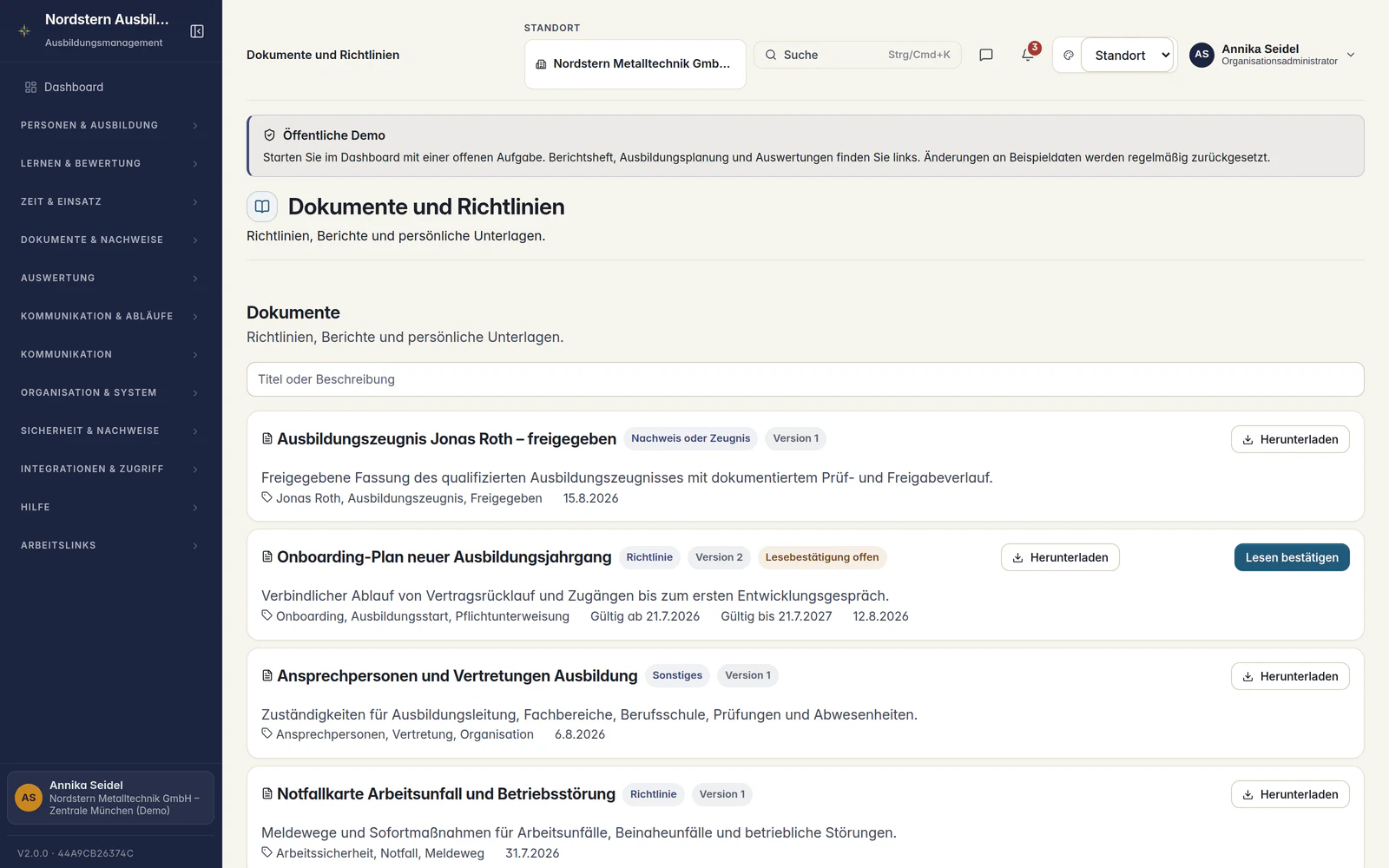Click Version 1 badge on Ansprechpersonen entry
Image resolution: width=1389 pixels, height=868 pixels.
coord(747,675)
